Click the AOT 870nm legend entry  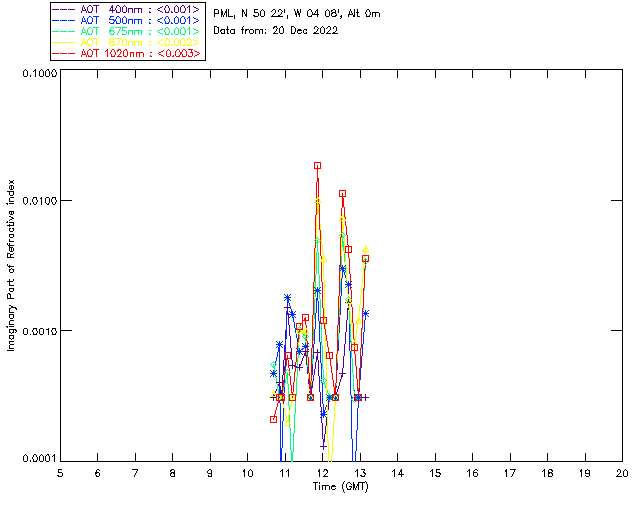127,42
